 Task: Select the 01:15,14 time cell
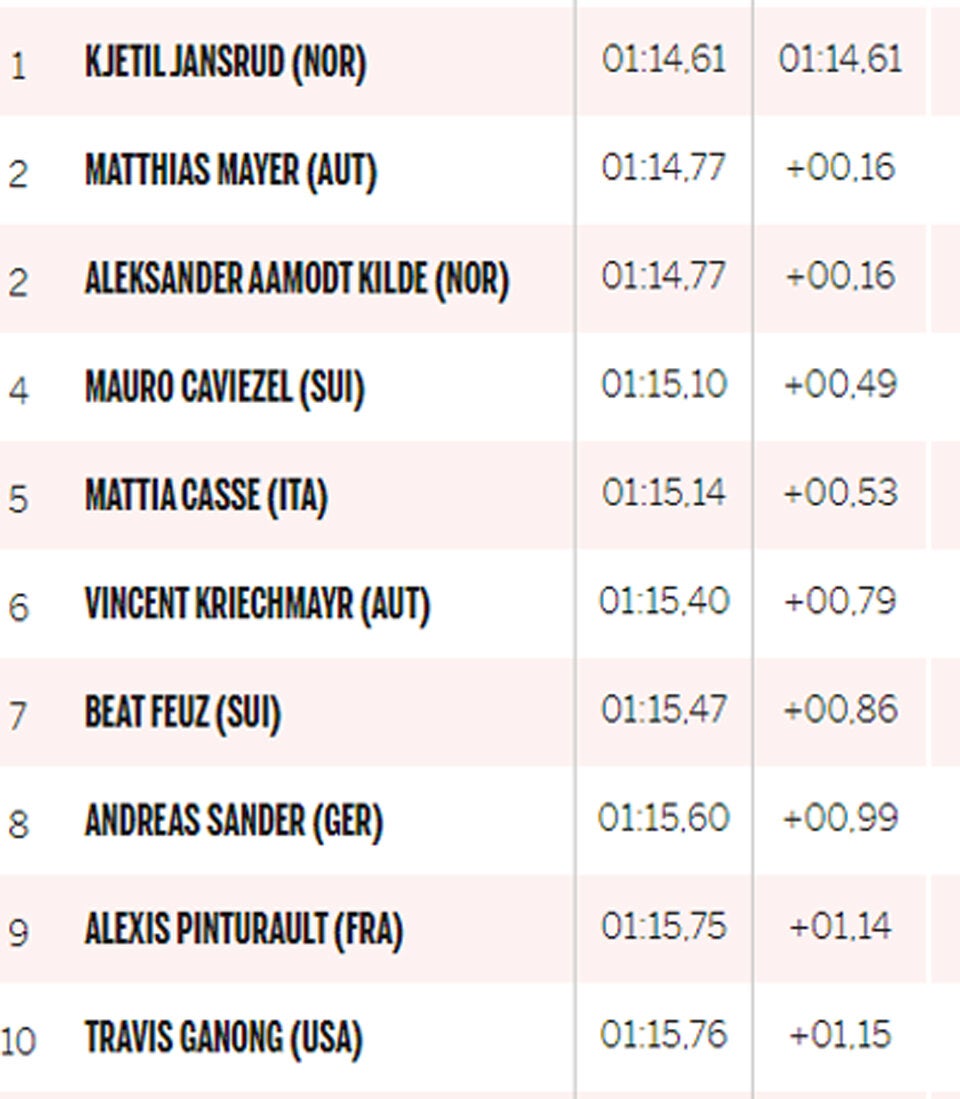[664, 493]
